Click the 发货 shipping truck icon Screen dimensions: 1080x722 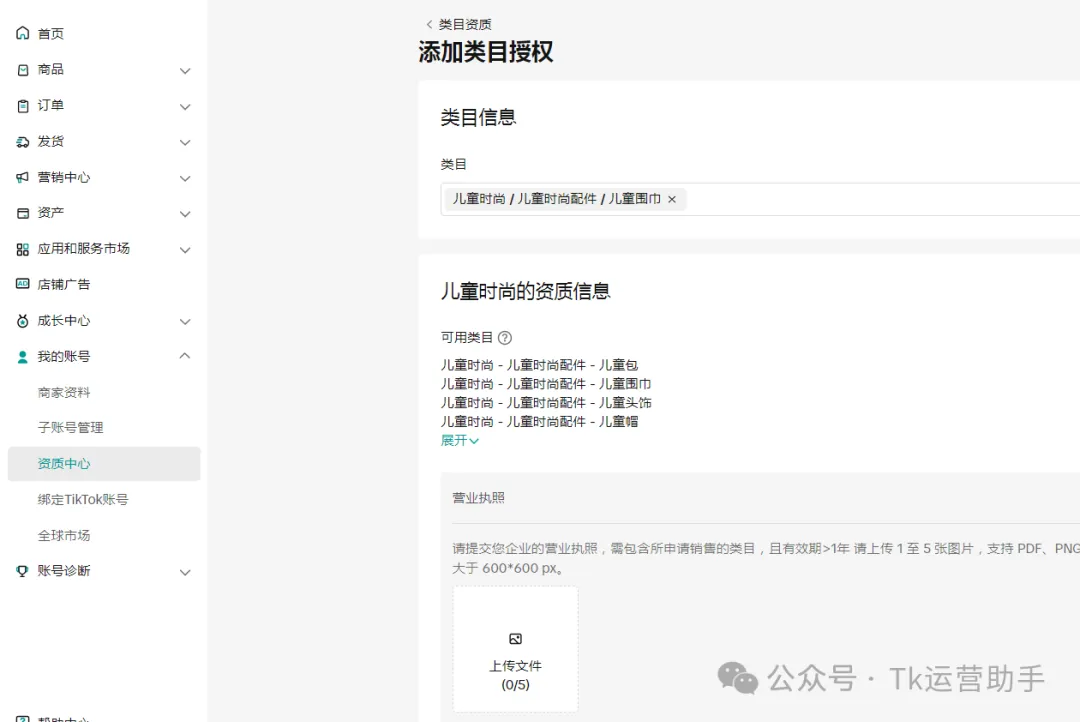pos(23,142)
